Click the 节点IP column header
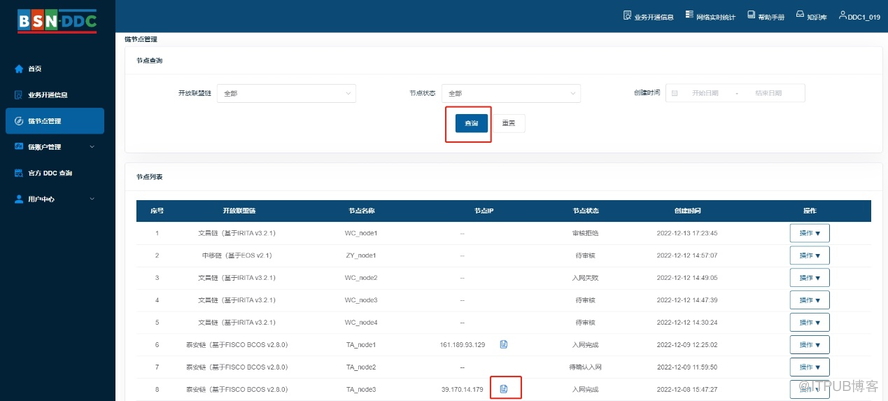Image resolution: width=888 pixels, height=401 pixels. click(x=484, y=211)
